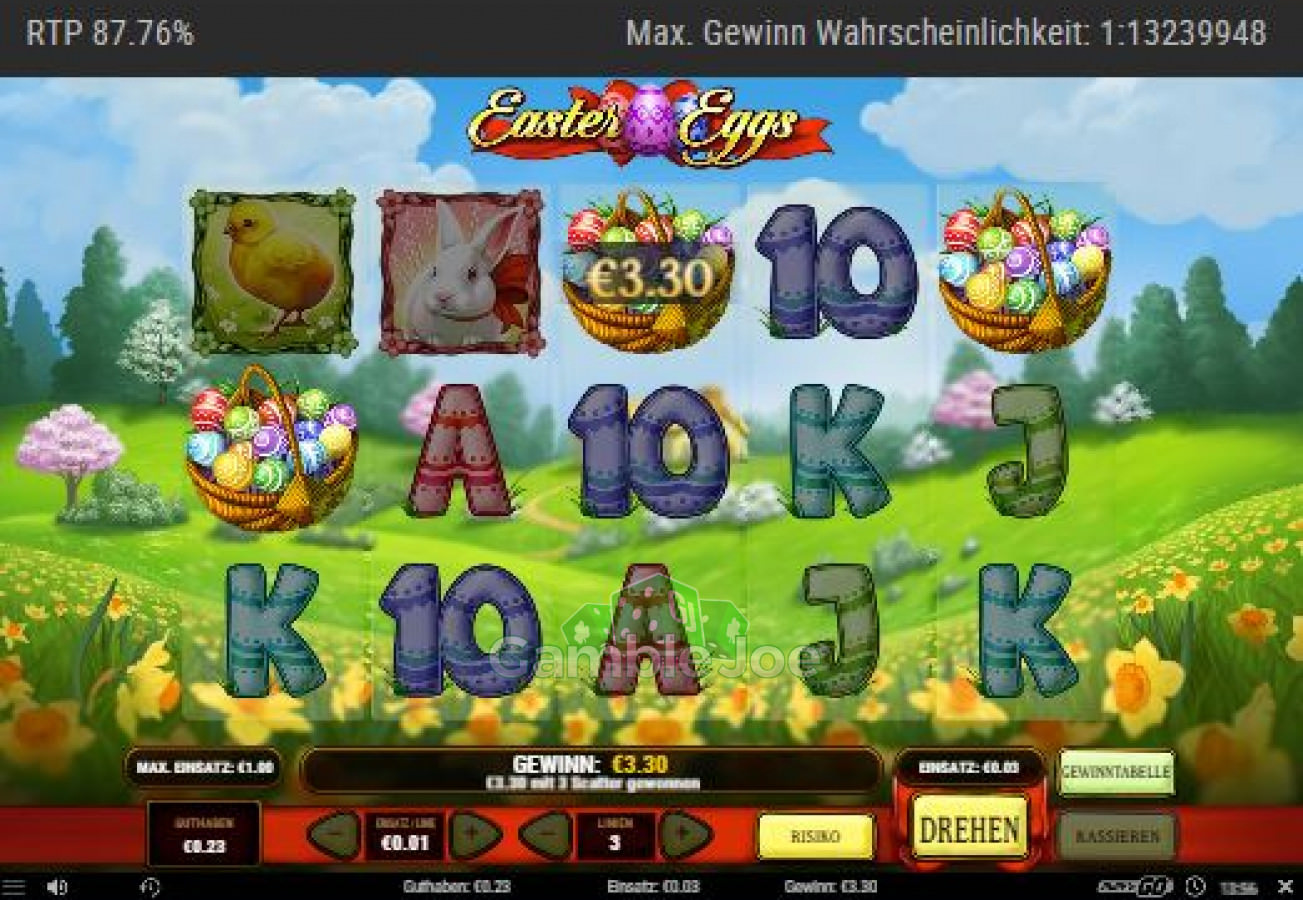Click the clock icon in bottom bar

pos(1195,886)
